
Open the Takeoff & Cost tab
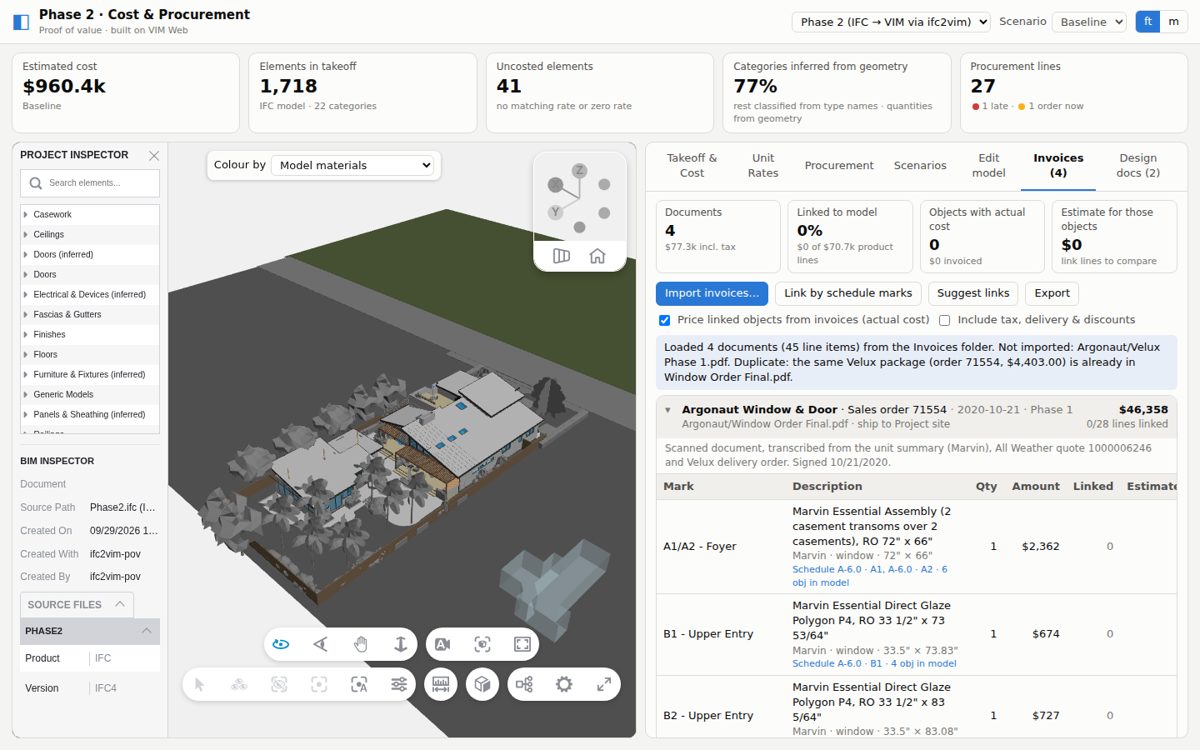click(692, 165)
